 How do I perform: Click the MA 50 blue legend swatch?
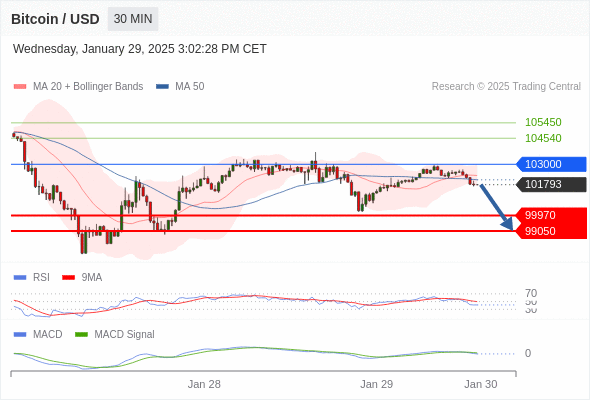pos(162,87)
